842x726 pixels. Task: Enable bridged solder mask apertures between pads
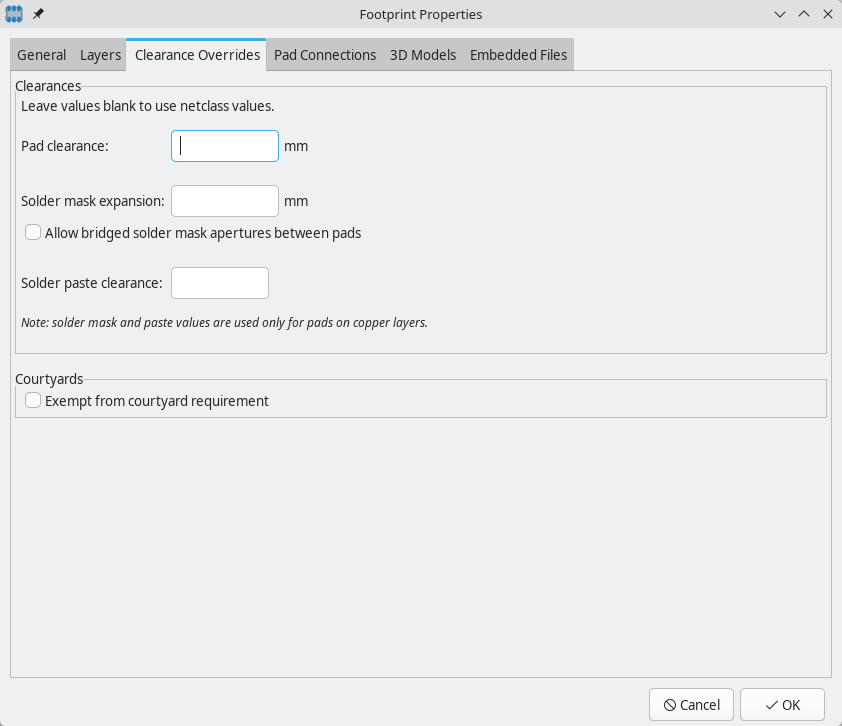pos(32,231)
